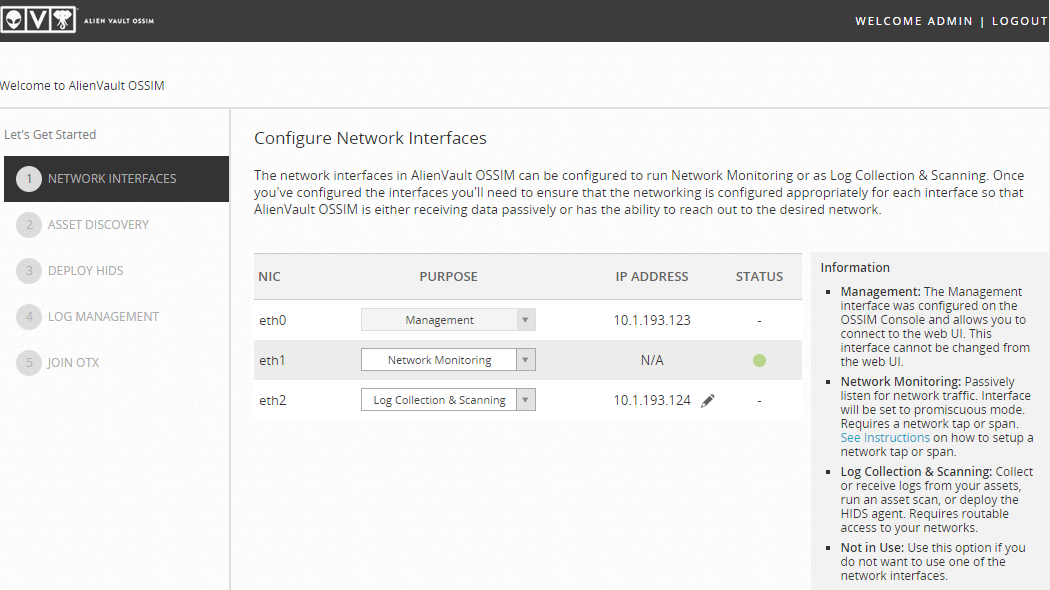Go to the Join OTX step

[x=73, y=363]
